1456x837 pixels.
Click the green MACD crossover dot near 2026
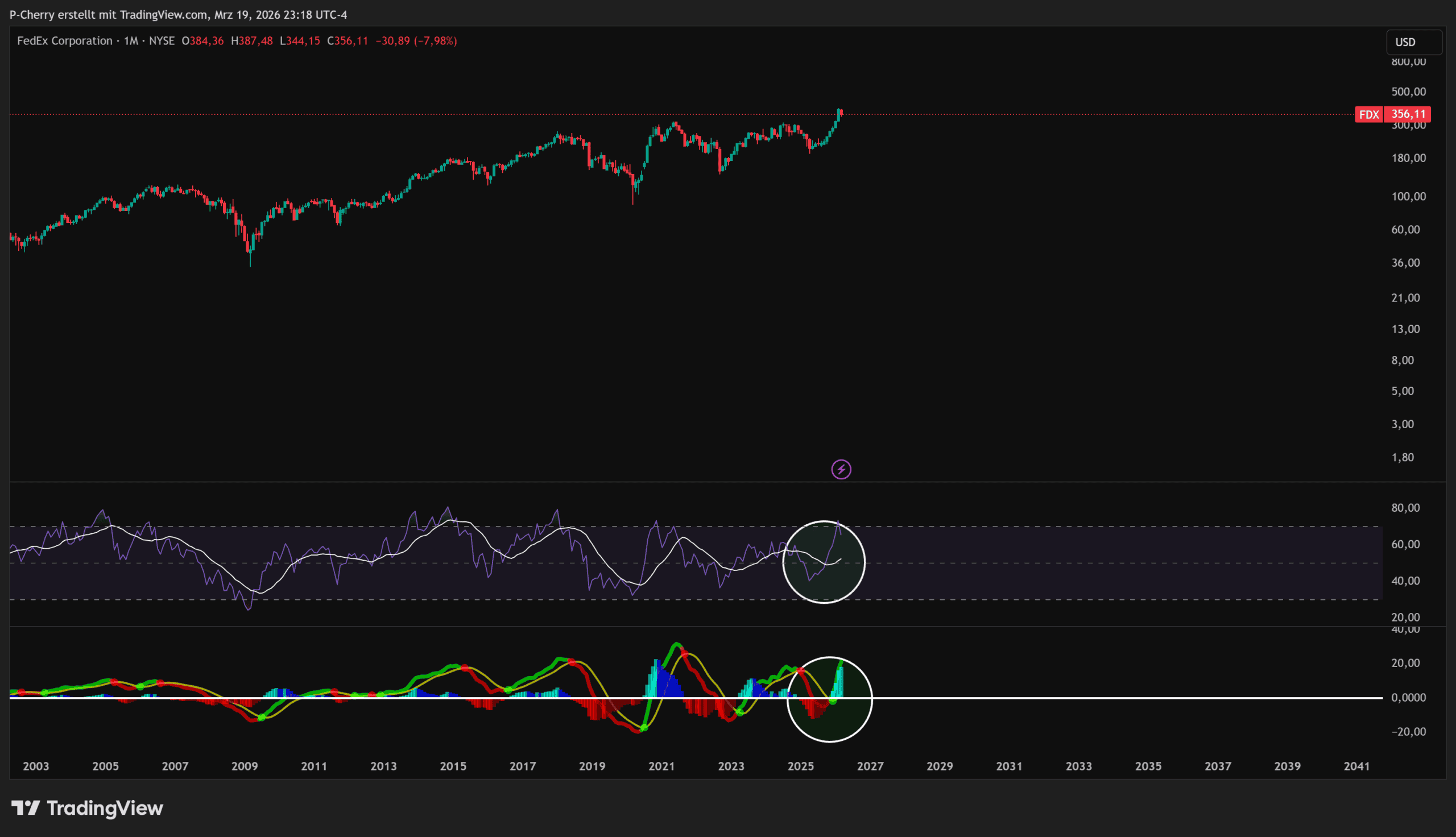pyautogui.click(x=832, y=701)
